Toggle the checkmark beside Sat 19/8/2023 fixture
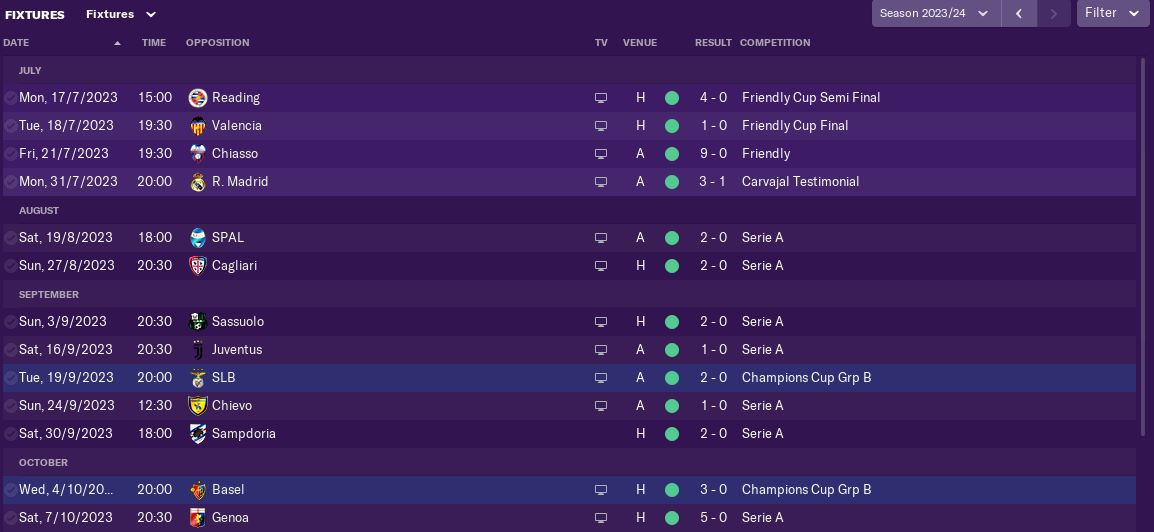This screenshot has width=1154, height=532. pyautogui.click(x=10, y=238)
